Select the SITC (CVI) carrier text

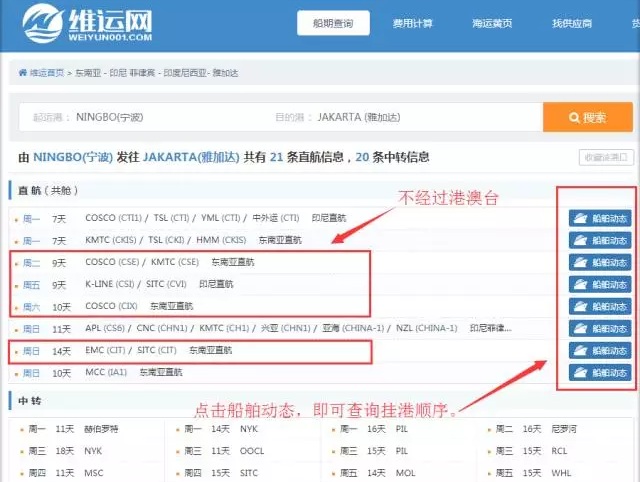point(166,284)
